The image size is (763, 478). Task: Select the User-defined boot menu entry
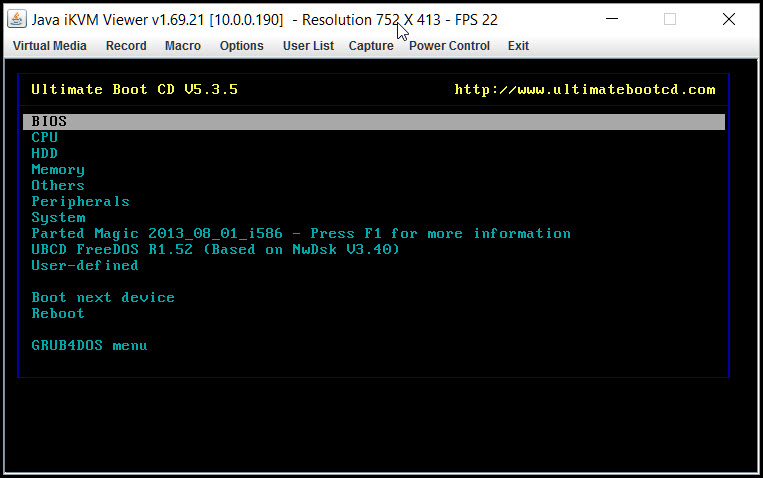click(x=85, y=265)
